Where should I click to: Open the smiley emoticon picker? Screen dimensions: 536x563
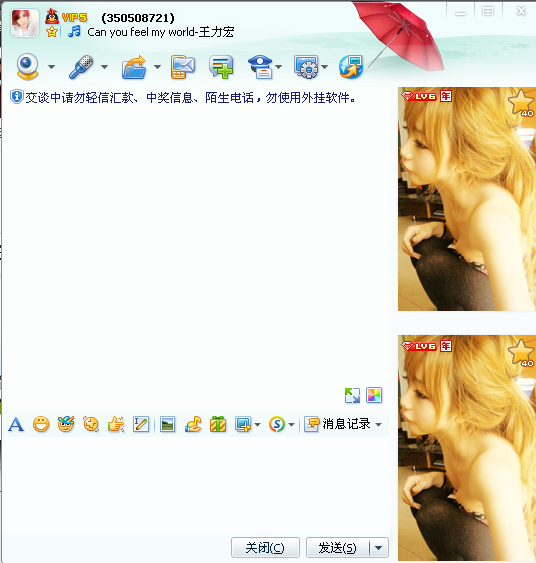coord(41,424)
